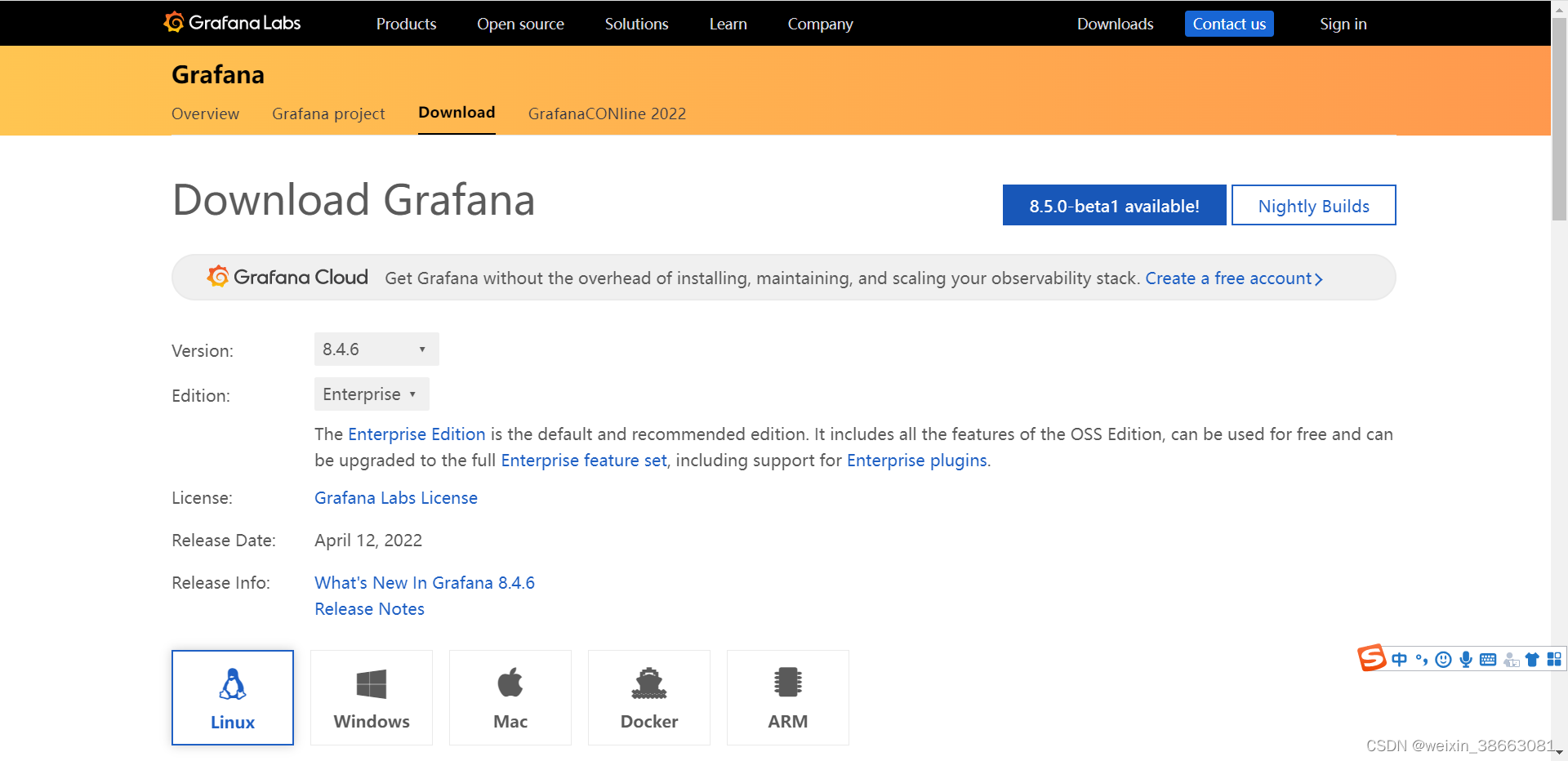Viewport: 1568px width, 761px height.
Task: Click the Grafana Cloud logo icon
Action: click(x=217, y=277)
